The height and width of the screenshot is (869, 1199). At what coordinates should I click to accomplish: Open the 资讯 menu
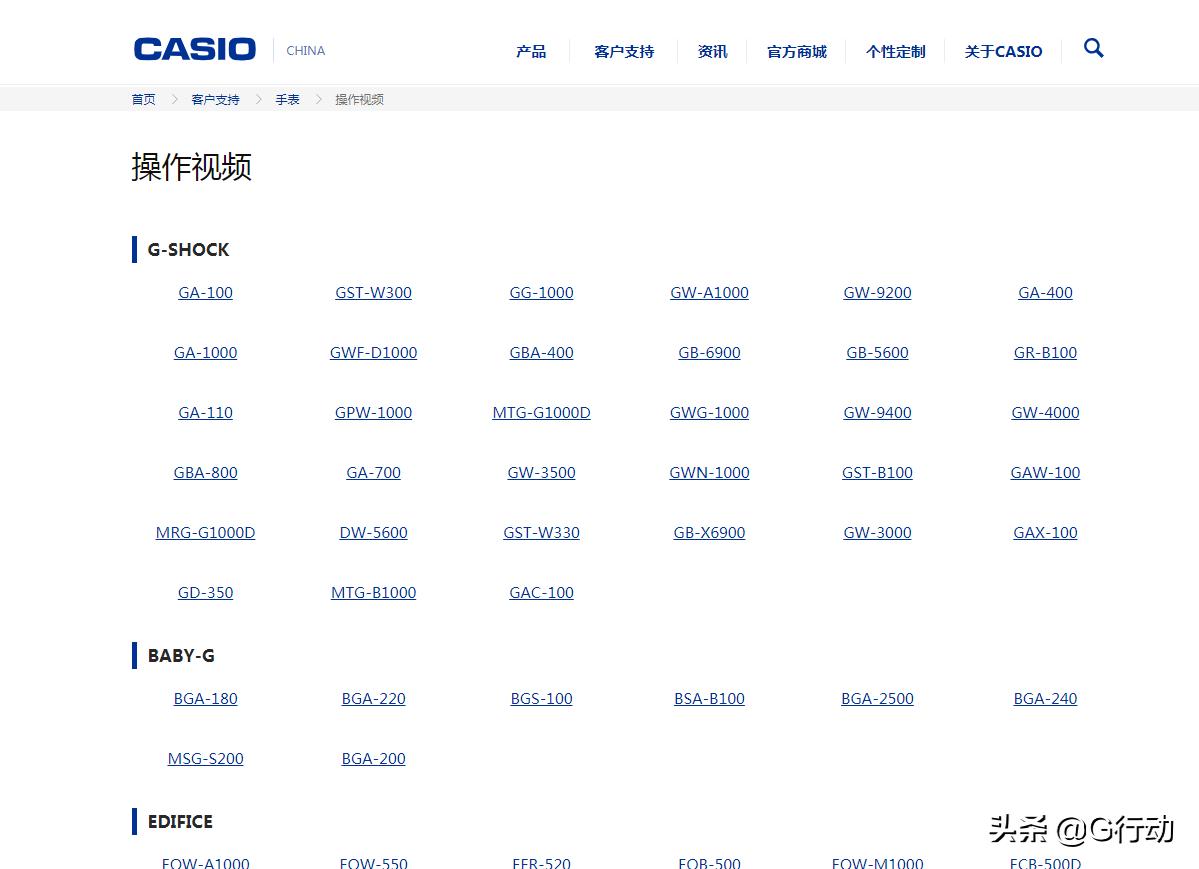712,51
